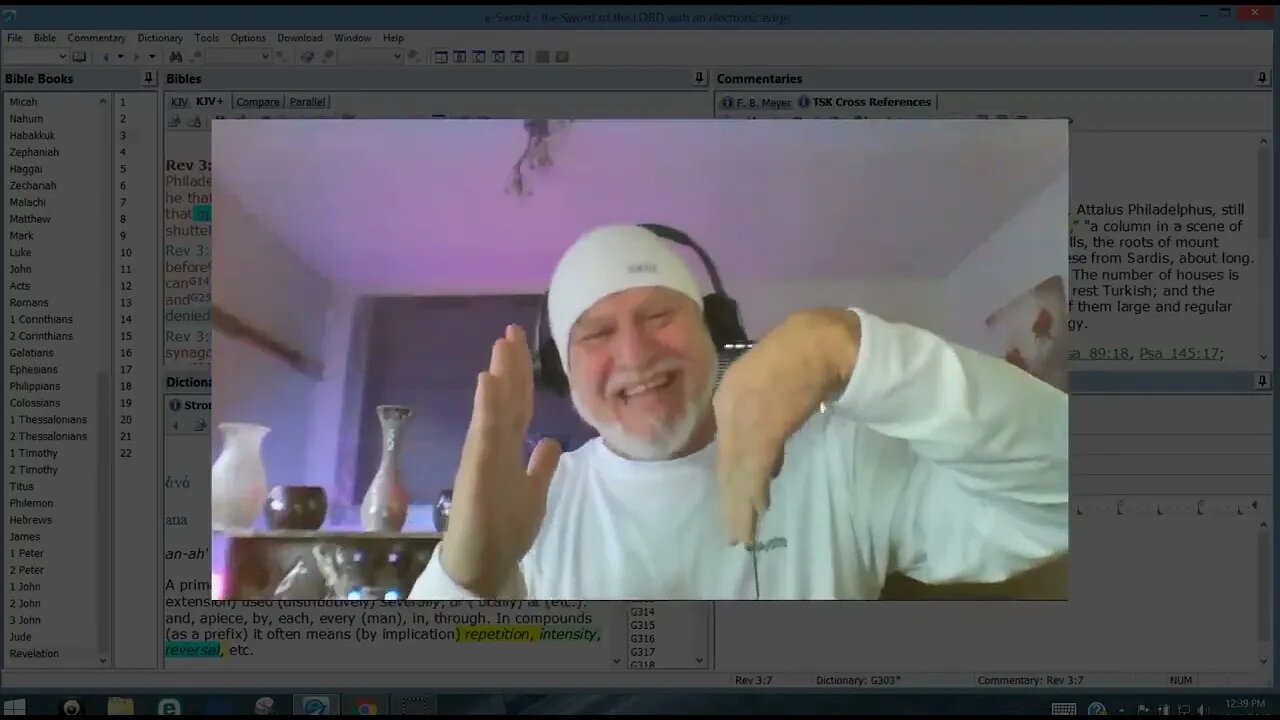The image size is (1280, 720).
Task: Pin the Commentaries panel
Action: (1262, 78)
